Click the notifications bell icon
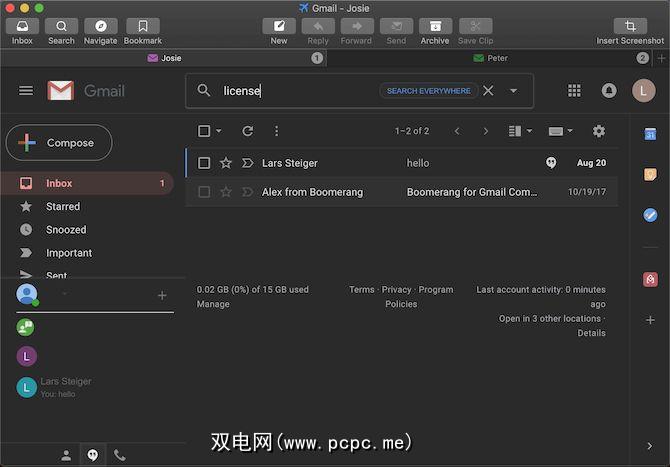 609,91
